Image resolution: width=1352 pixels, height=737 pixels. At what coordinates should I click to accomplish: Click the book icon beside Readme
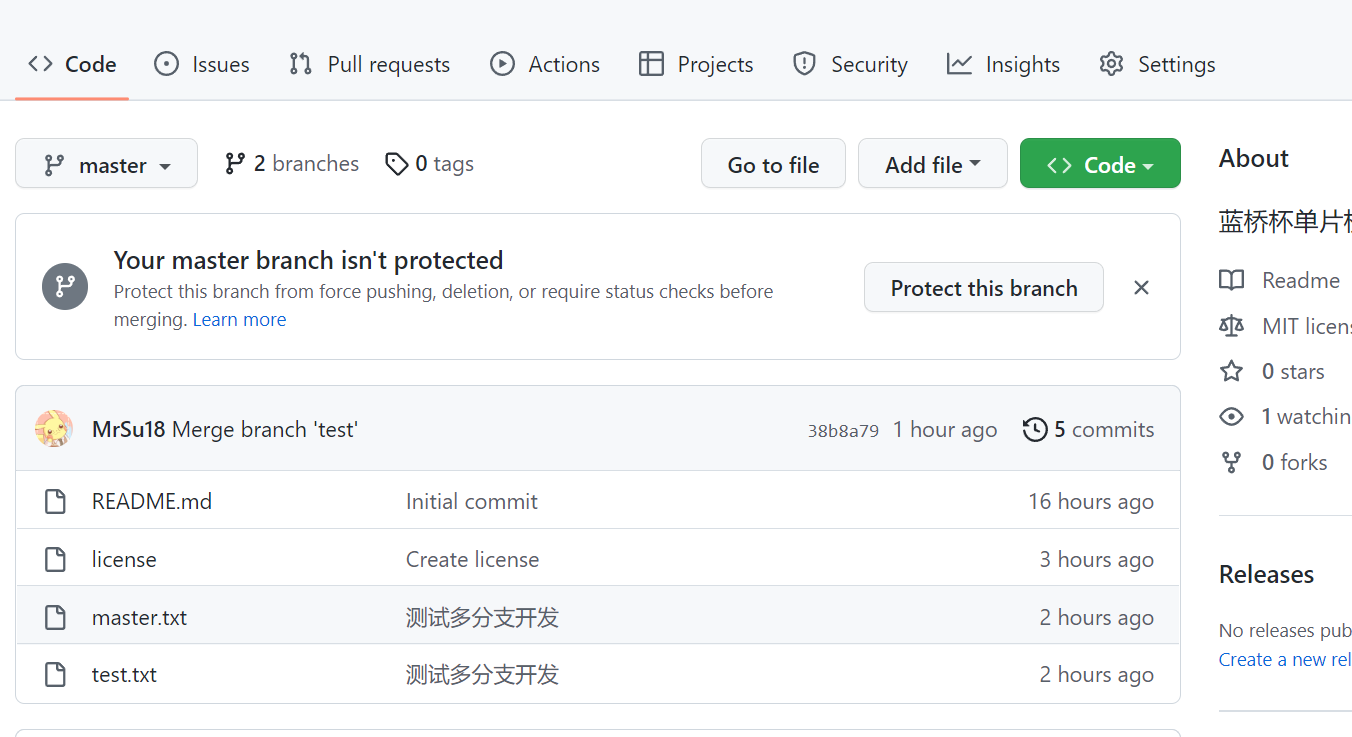1232,280
